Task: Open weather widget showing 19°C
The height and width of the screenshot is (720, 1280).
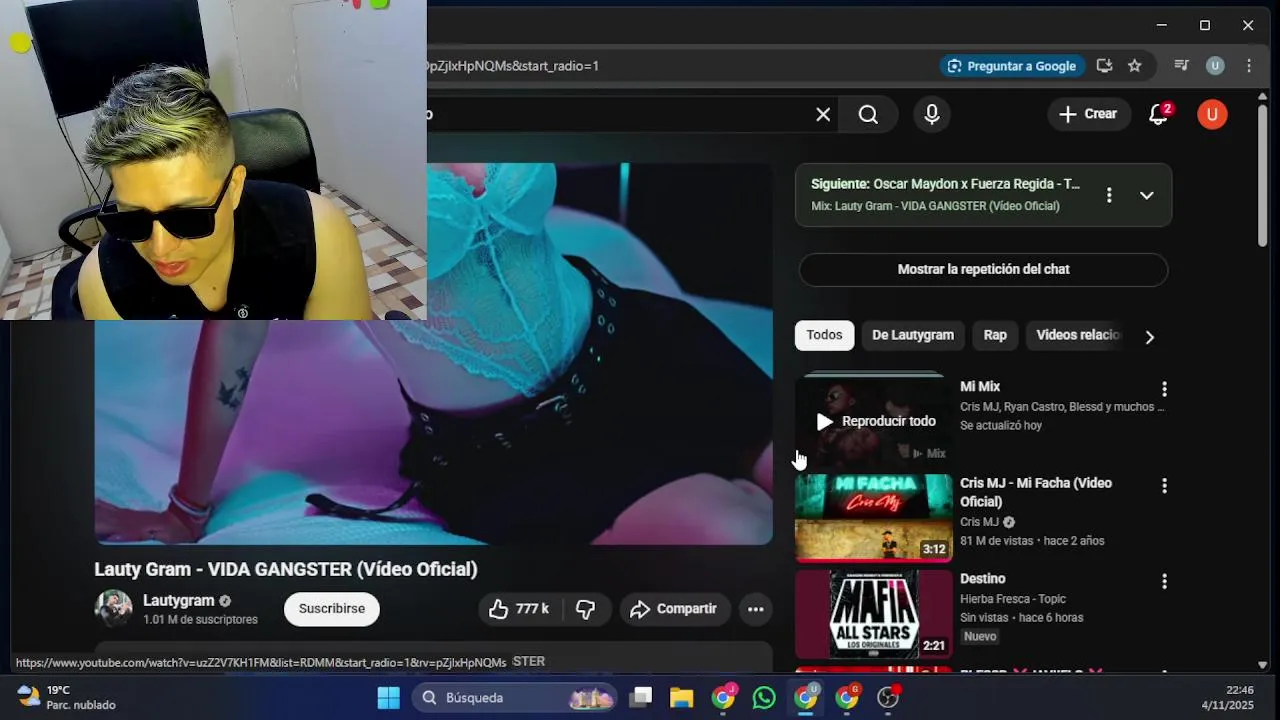Action: pos(66,697)
